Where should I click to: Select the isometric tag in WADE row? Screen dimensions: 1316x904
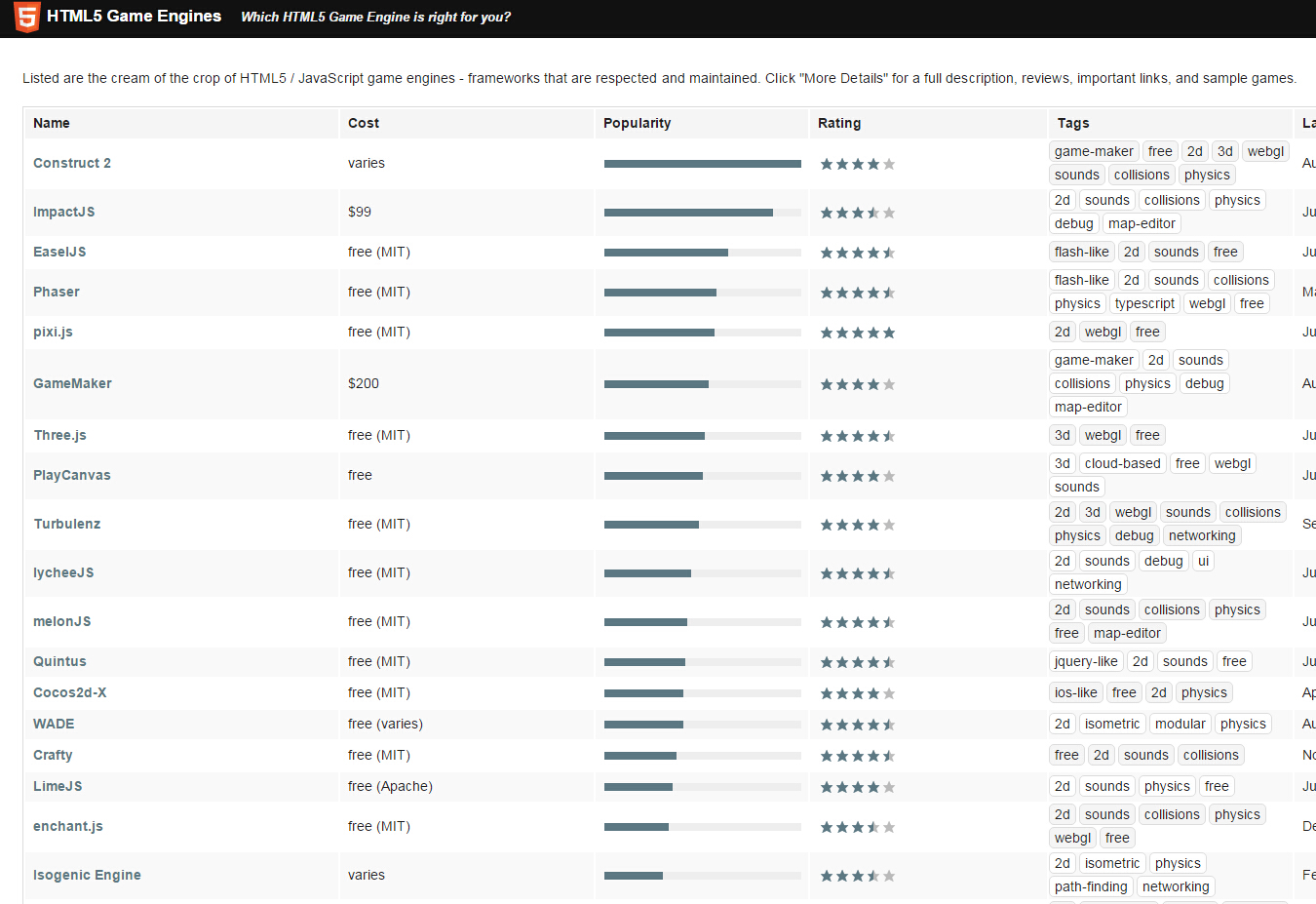tap(1112, 724)
